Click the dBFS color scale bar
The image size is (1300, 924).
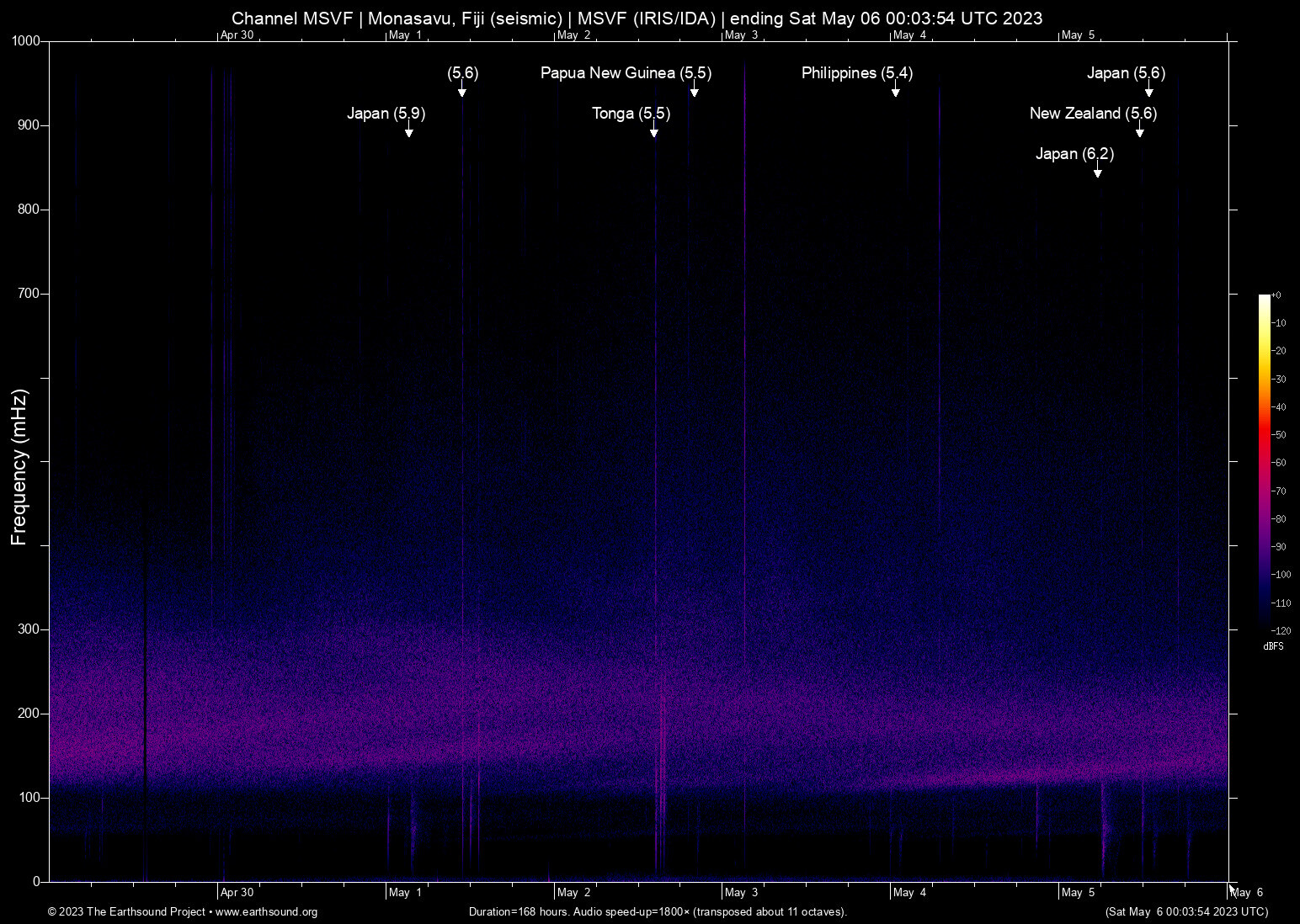(1264, 461)
